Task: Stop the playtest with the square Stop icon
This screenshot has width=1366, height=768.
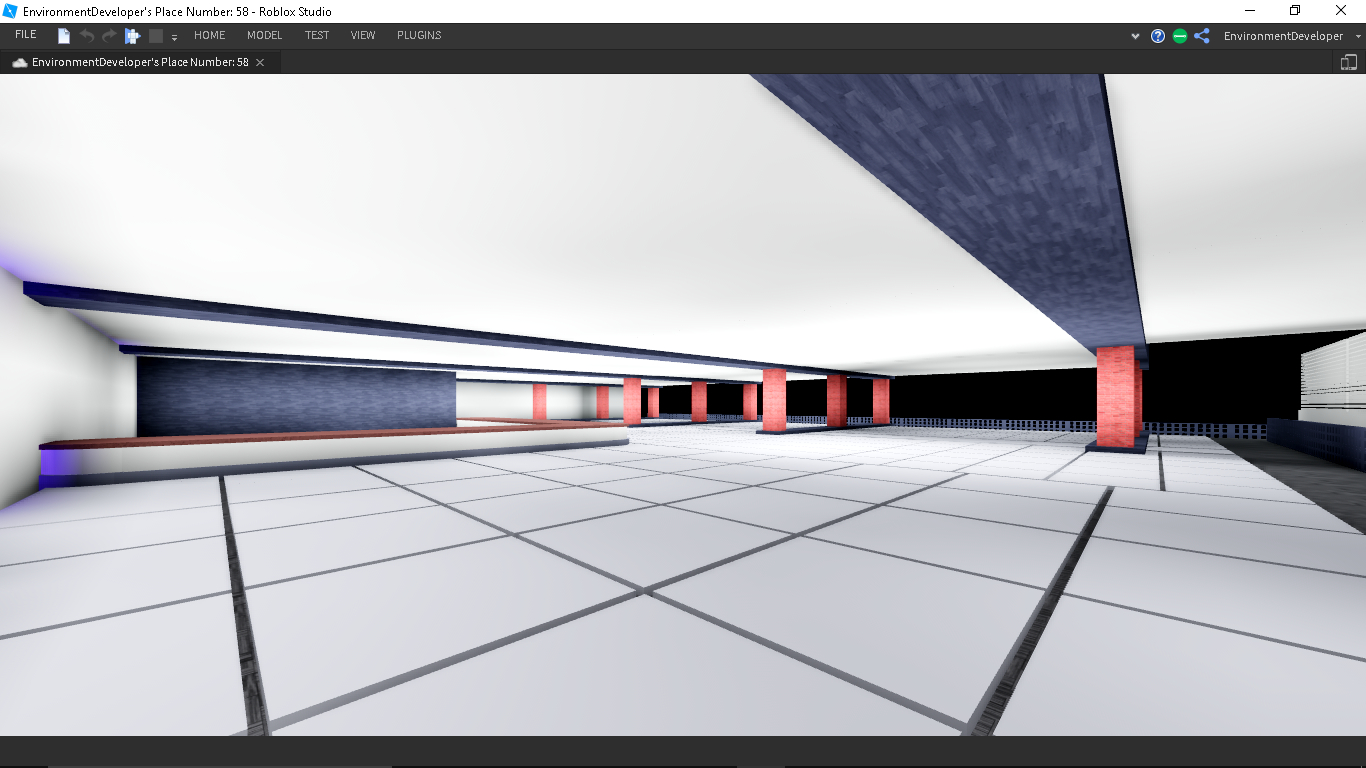Action: coord(156,36)
